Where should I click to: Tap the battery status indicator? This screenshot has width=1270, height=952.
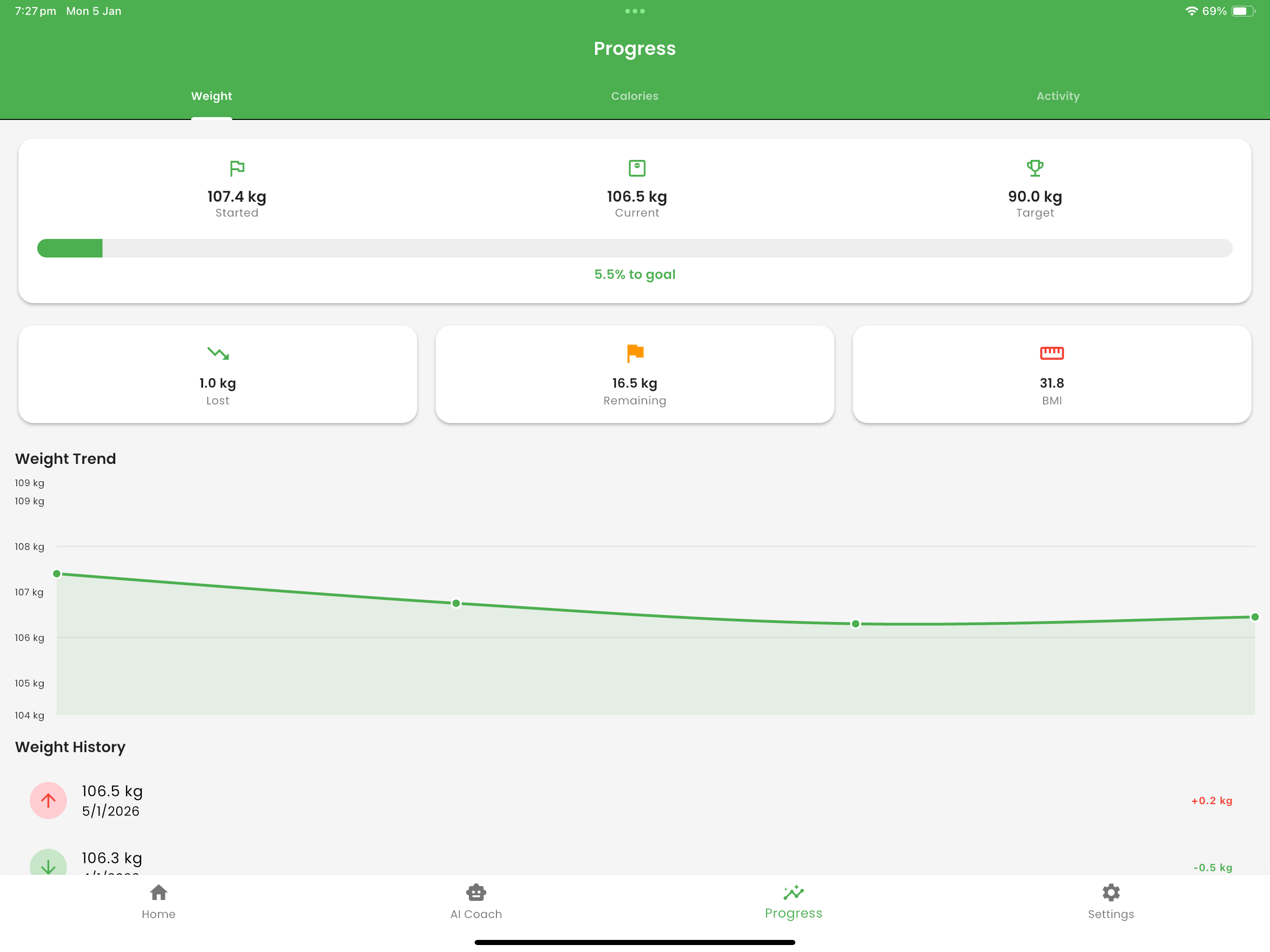[x=1244, y=11]
